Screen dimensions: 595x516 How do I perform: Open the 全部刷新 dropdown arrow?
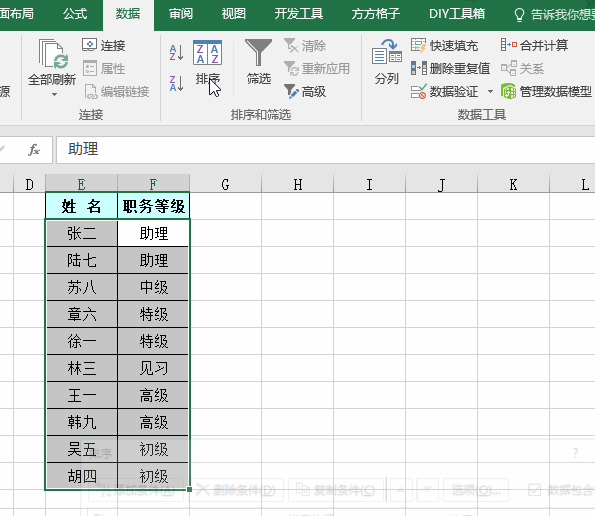point(54,94)
